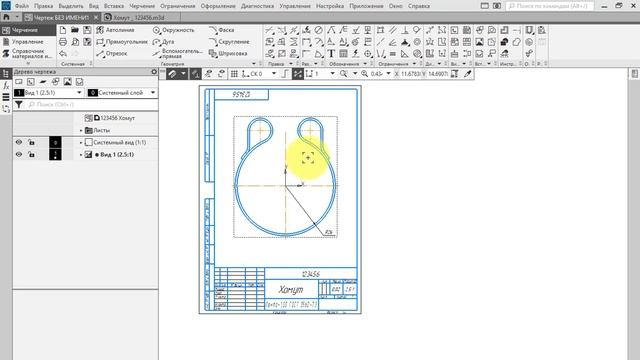Open the Правка menu

(x=44, y=6)
